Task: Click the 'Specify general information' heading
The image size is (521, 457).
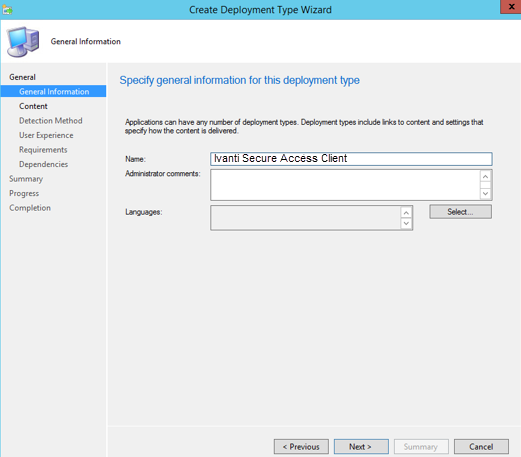Action: [x=239, y=80]
